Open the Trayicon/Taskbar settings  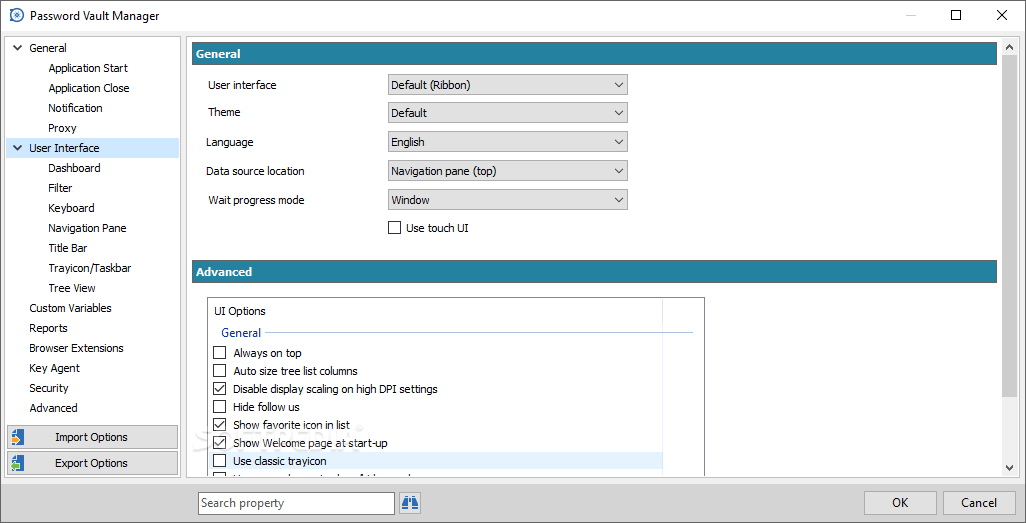[90, 268]
